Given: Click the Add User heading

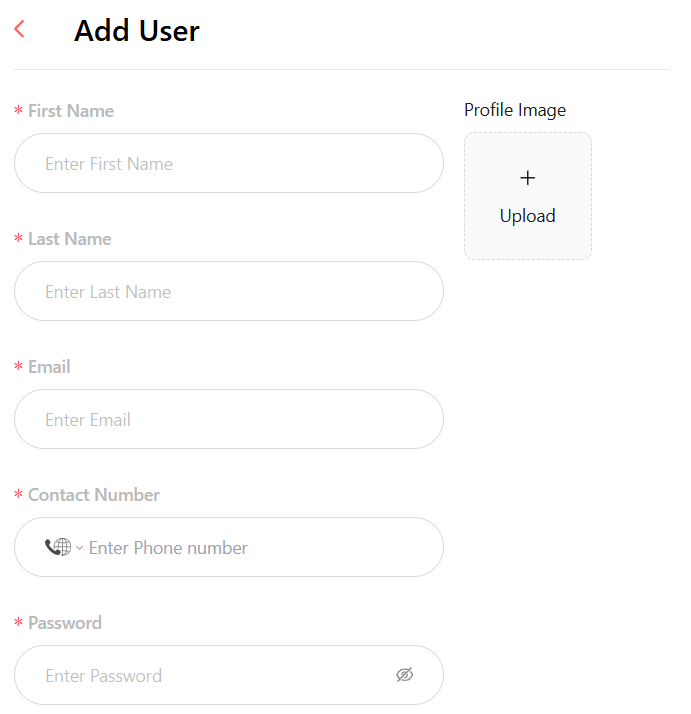Looking at the screenshot, I should (137, 31).
